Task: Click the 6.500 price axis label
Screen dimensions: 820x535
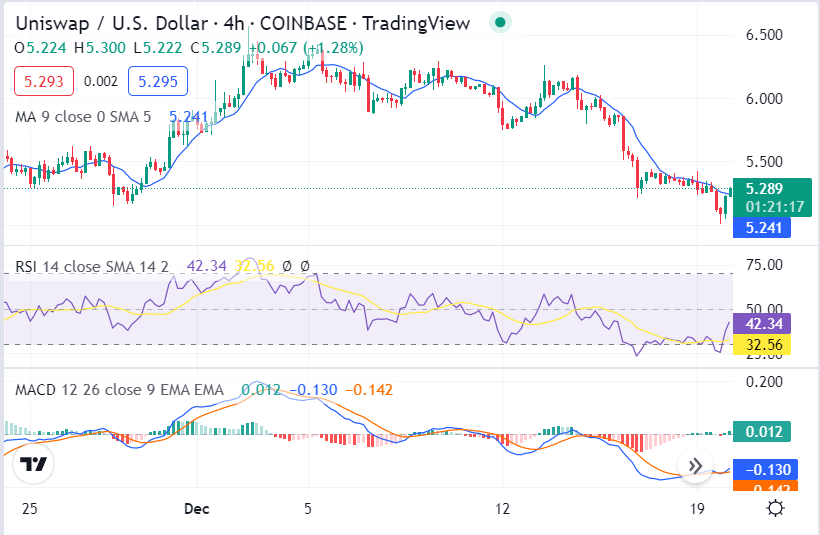Action: click(764, 35)
